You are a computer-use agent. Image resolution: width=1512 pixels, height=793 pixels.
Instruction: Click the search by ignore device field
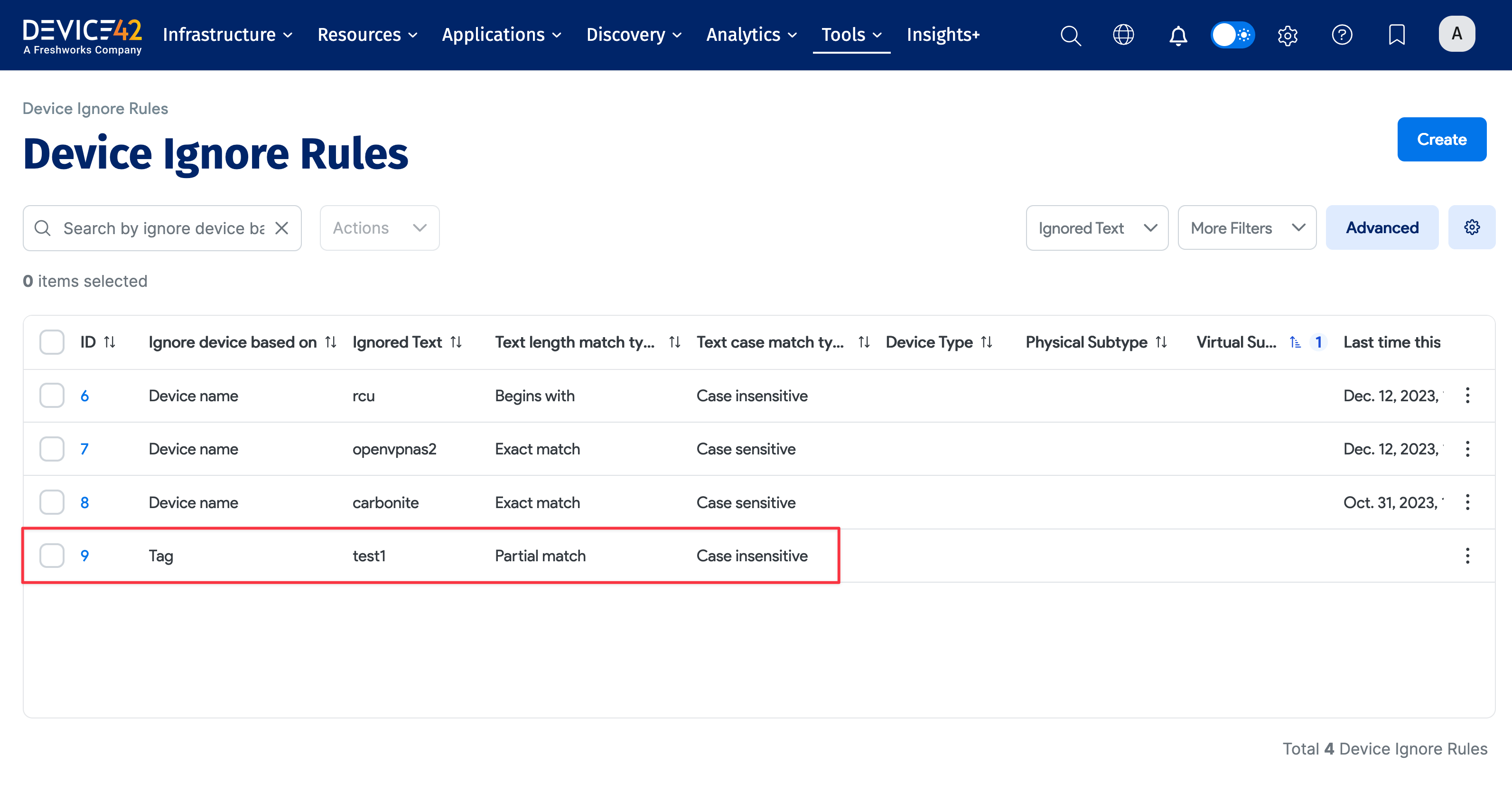pos(163,228)
